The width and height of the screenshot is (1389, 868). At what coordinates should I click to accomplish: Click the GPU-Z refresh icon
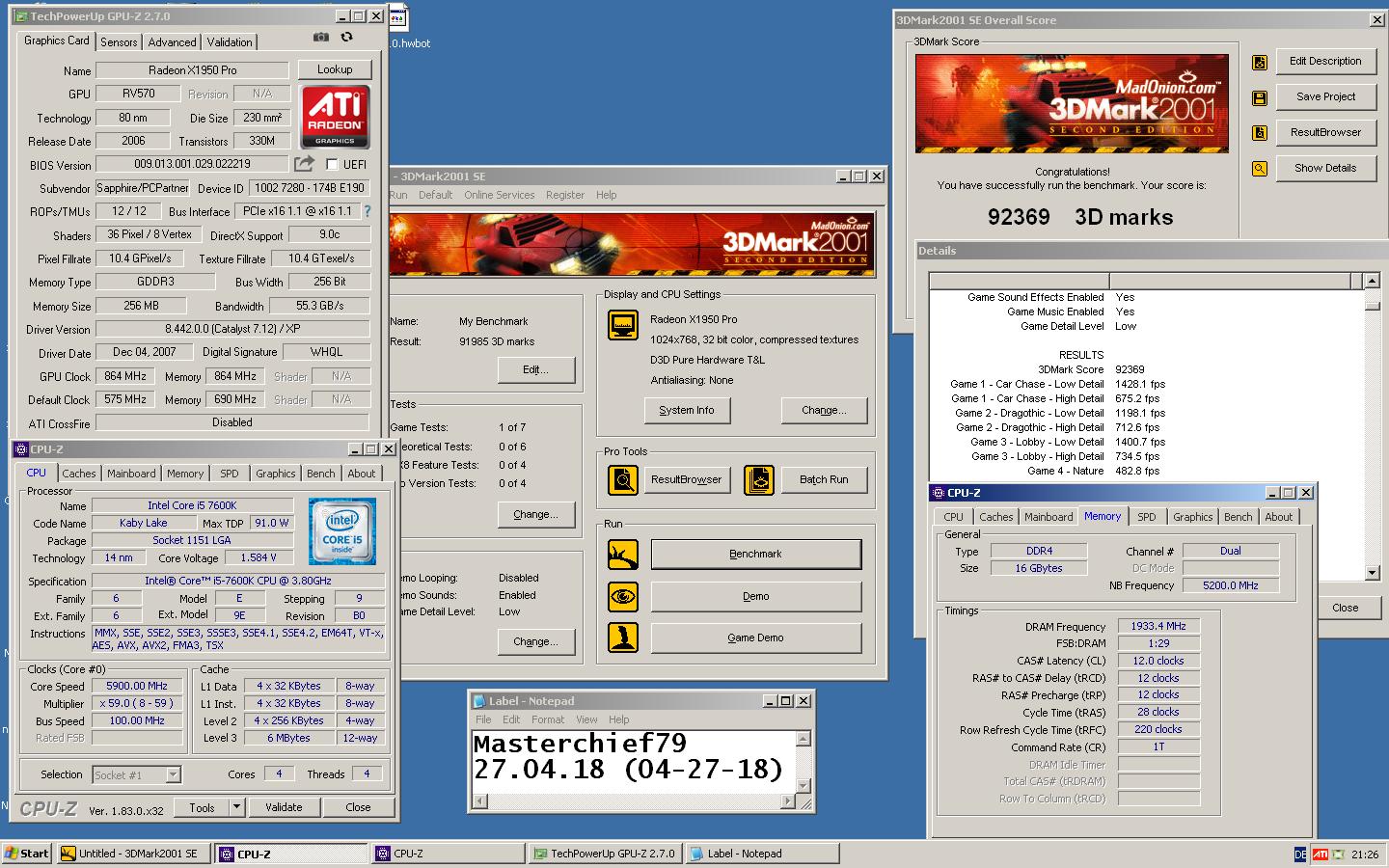click(346, 38)
